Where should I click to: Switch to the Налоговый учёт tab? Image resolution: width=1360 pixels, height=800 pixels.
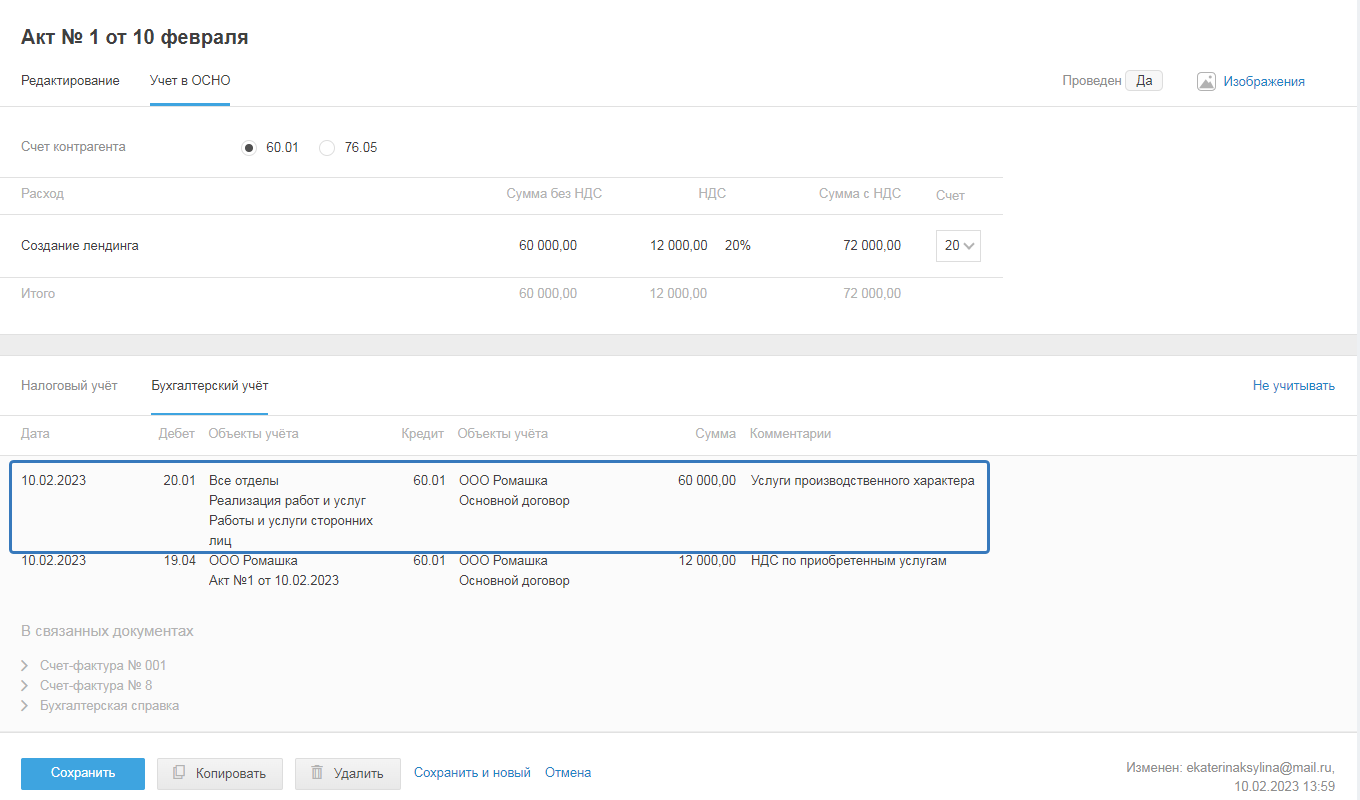(x=69, y=386)
